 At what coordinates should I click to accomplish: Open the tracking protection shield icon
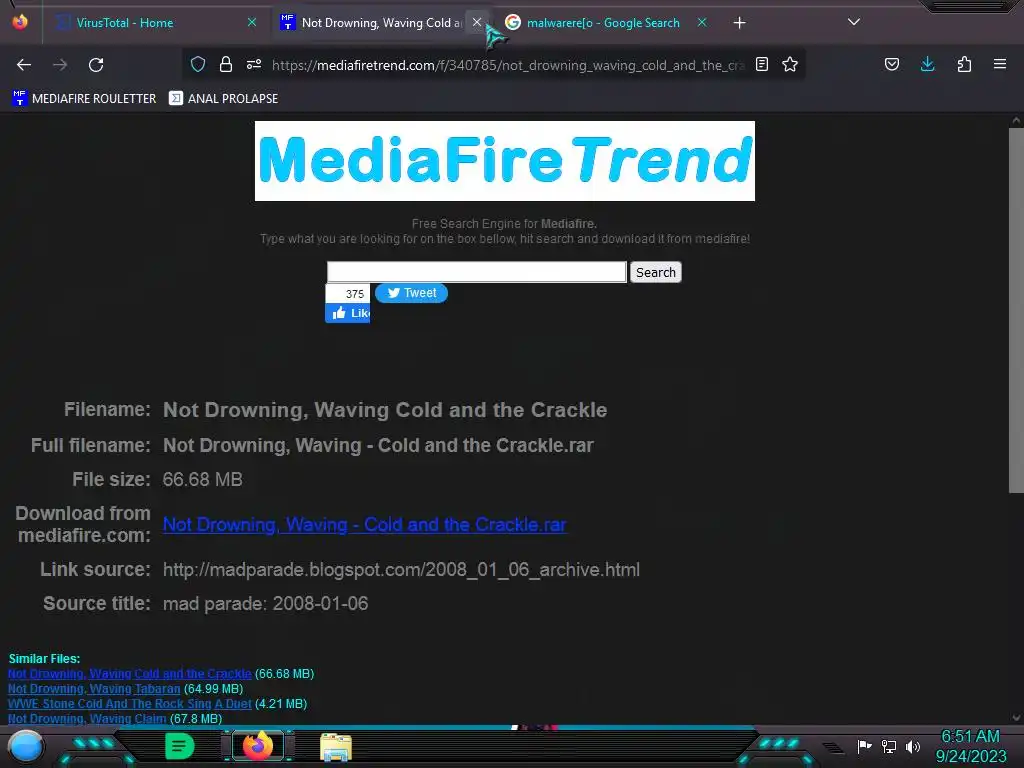click(x=198, y=64)
